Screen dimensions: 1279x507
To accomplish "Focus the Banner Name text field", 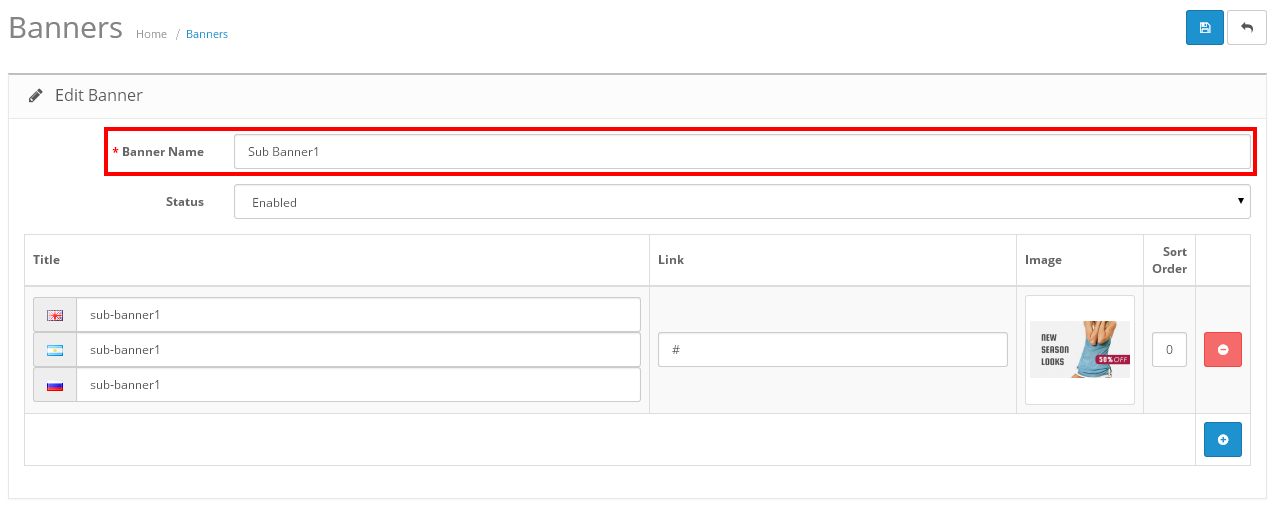I will (x=741, y=152).
